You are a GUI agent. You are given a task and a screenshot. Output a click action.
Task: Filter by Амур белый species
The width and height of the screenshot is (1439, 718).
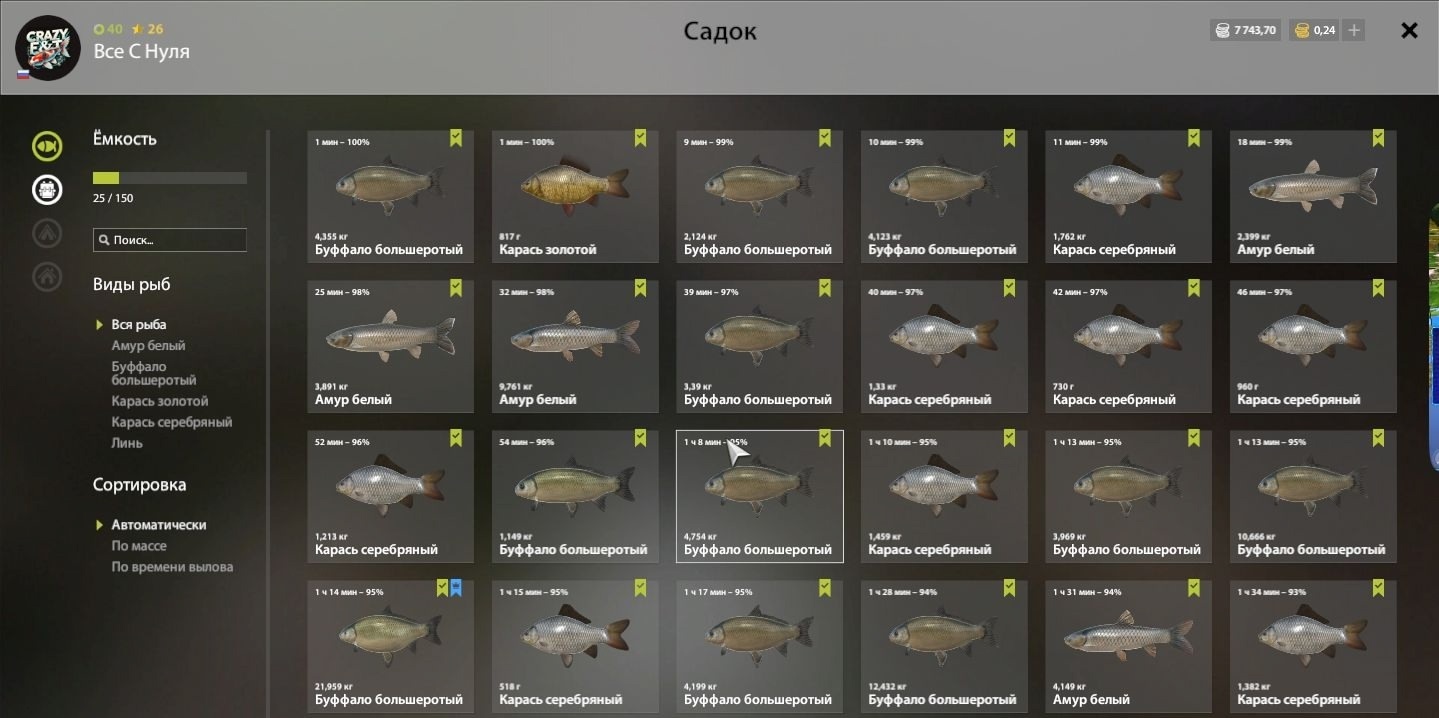tap(148, 346)
